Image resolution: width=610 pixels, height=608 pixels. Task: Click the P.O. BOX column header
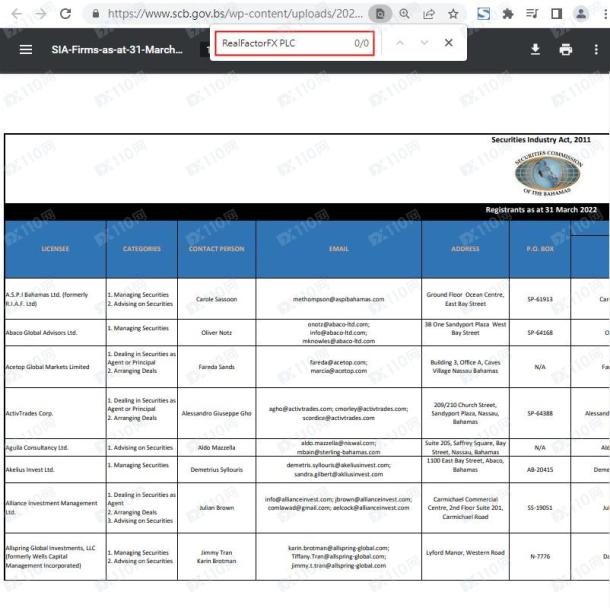[540, 249]
